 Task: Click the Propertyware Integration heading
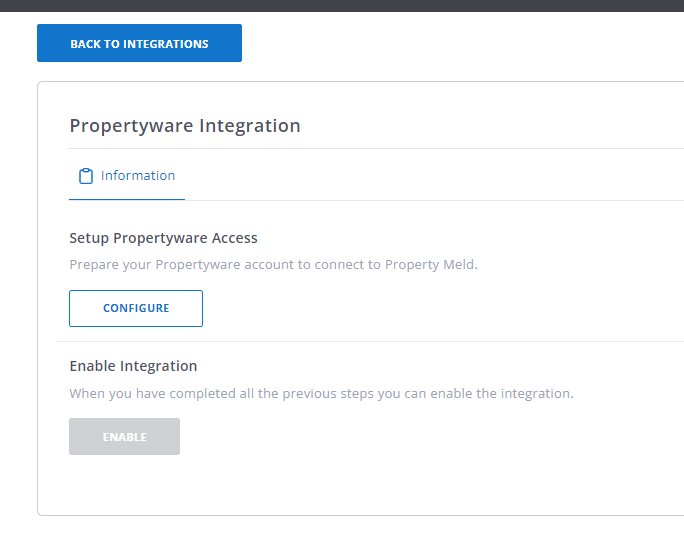coord(184,126)
